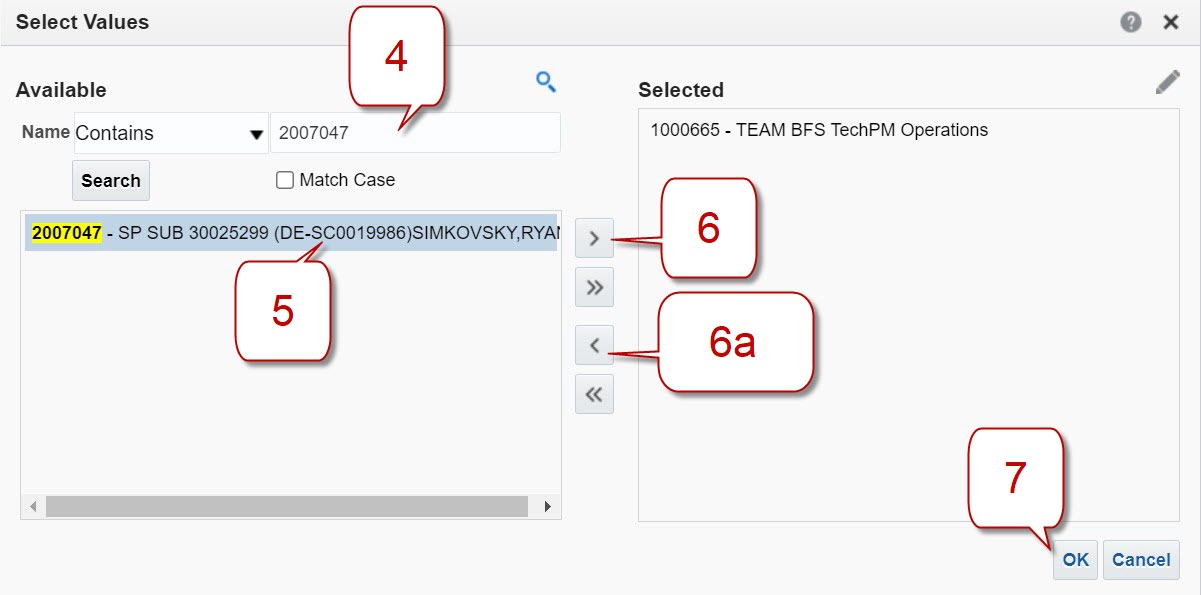Click the Cancel button

tap(1141, 560)
